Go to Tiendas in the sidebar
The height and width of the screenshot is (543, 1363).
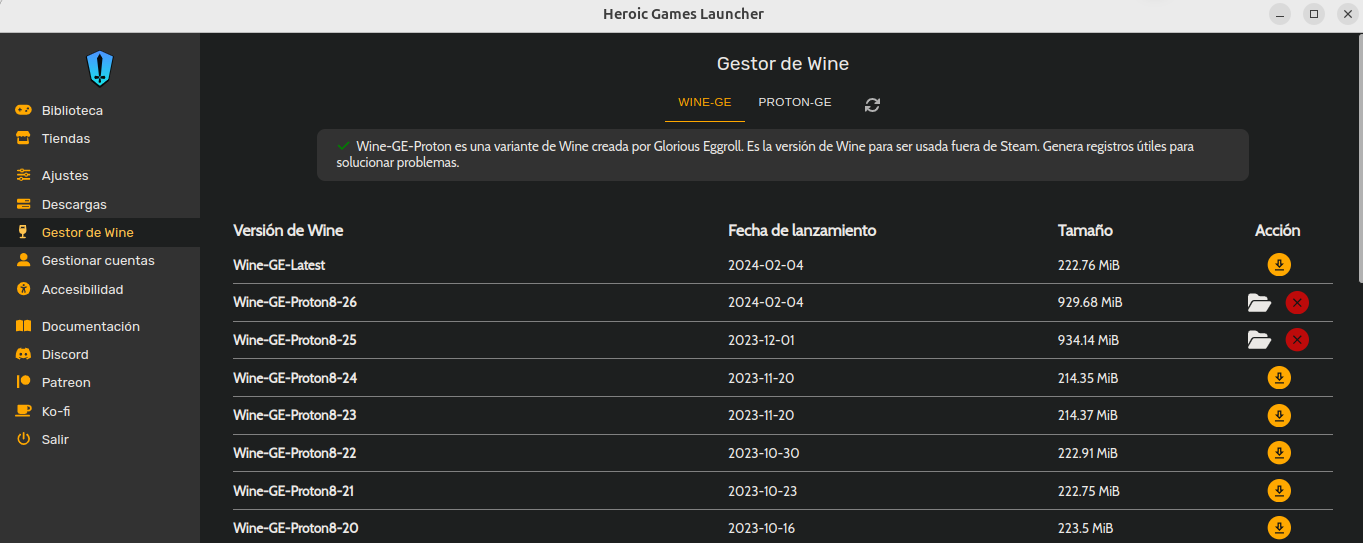point(66,138)
